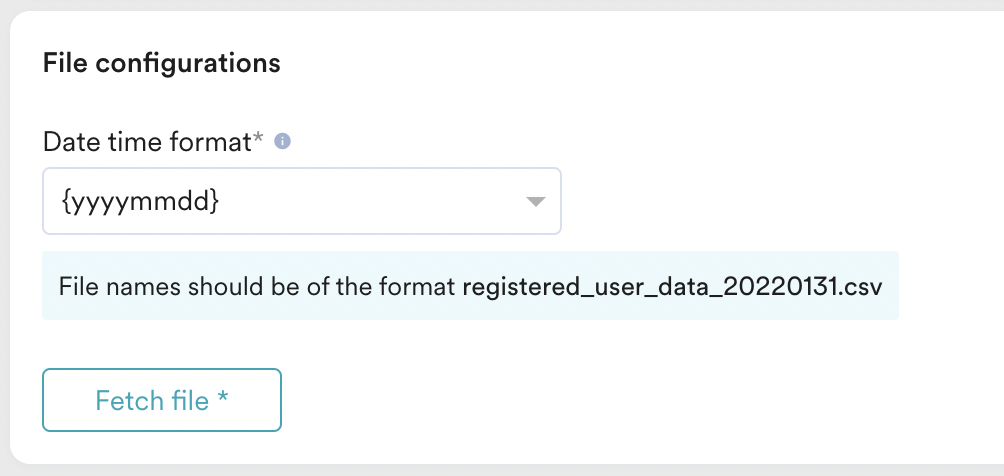Click the word Fetch in the button
The image size is (1004, 476).
click(124, 400)
